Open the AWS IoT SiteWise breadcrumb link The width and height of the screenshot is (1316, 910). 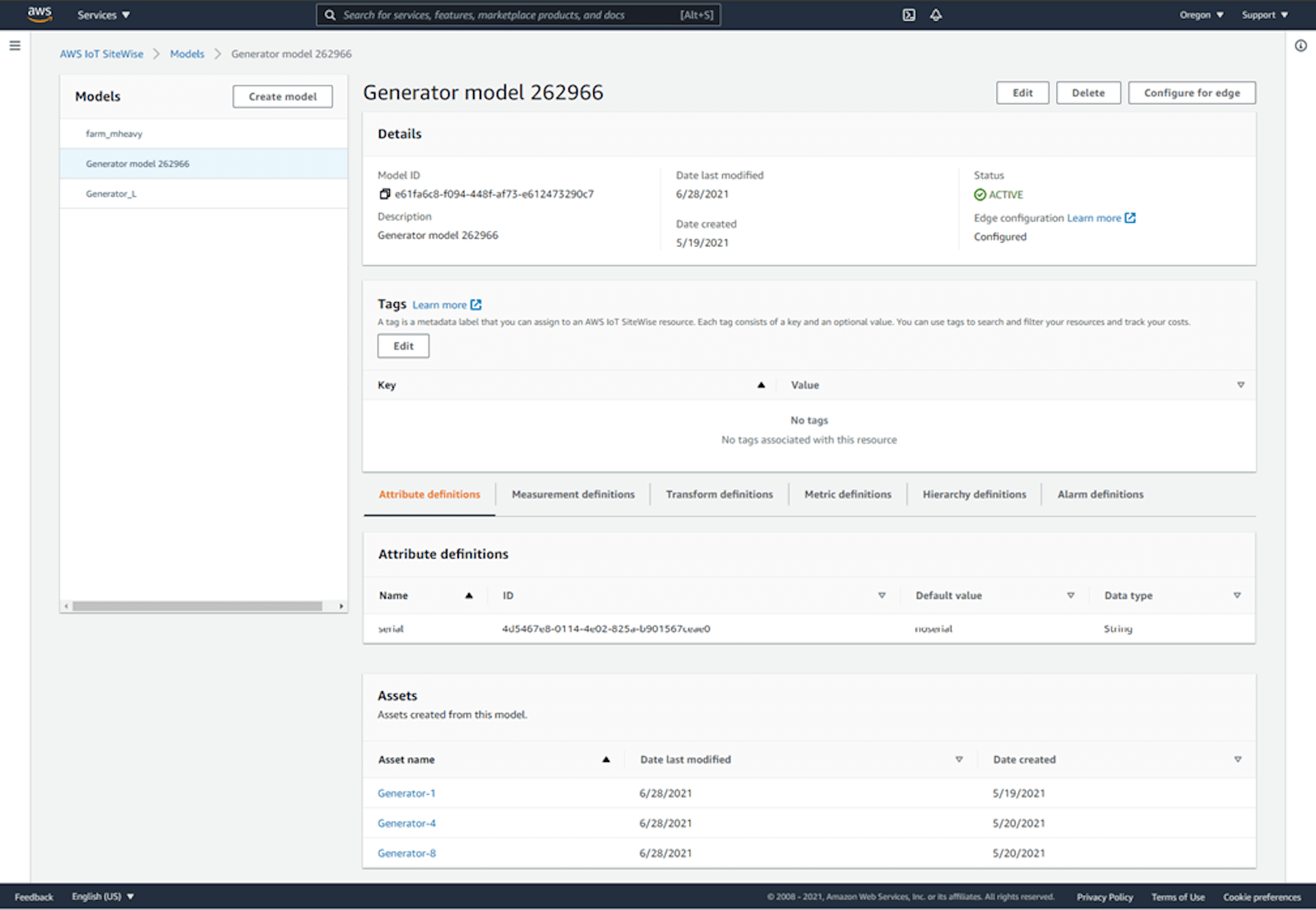point(101,54)
